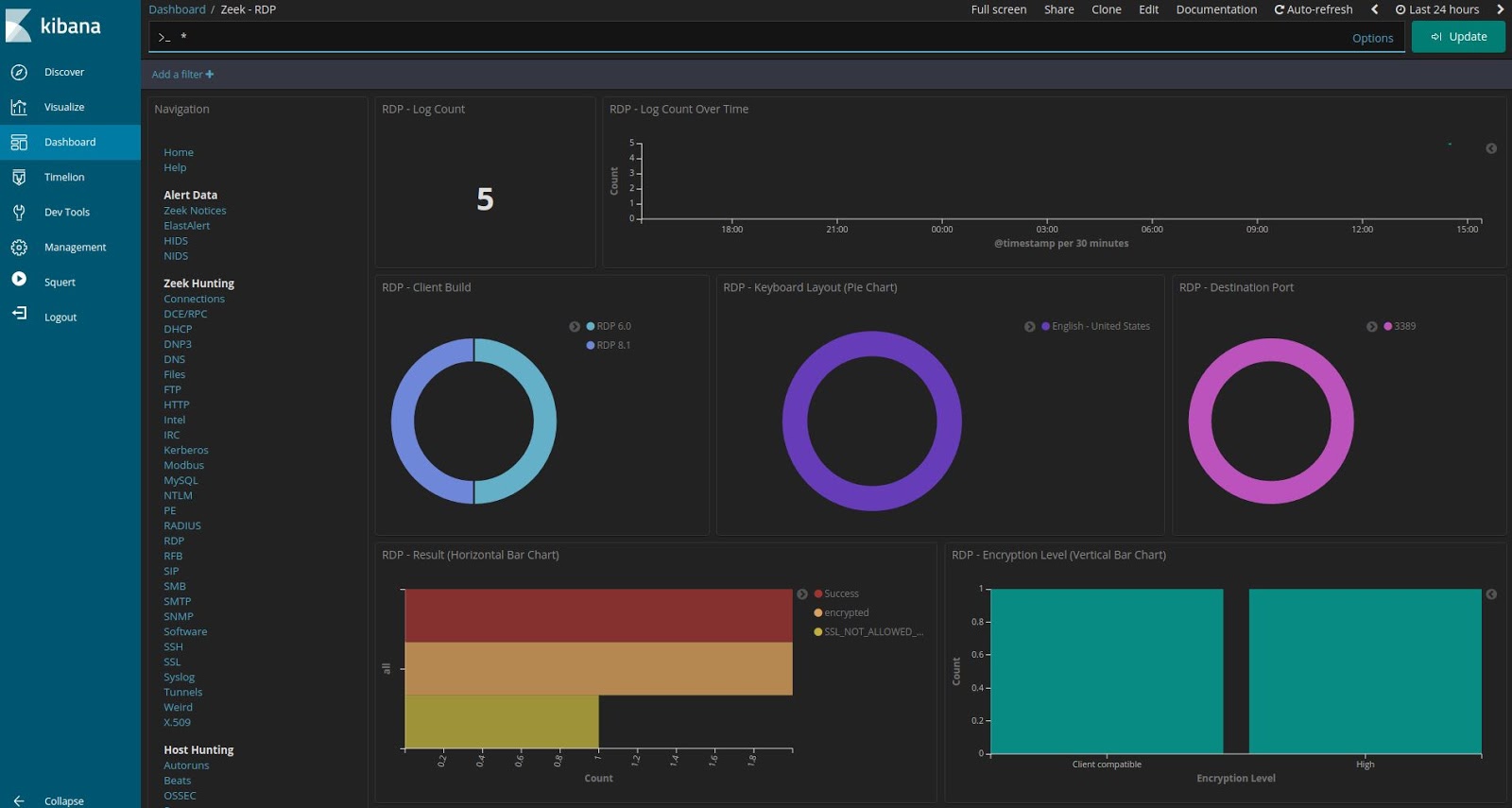Step time range forward arrow
The height and width of the screenshot is (808, 1512).
[1500, 9]
